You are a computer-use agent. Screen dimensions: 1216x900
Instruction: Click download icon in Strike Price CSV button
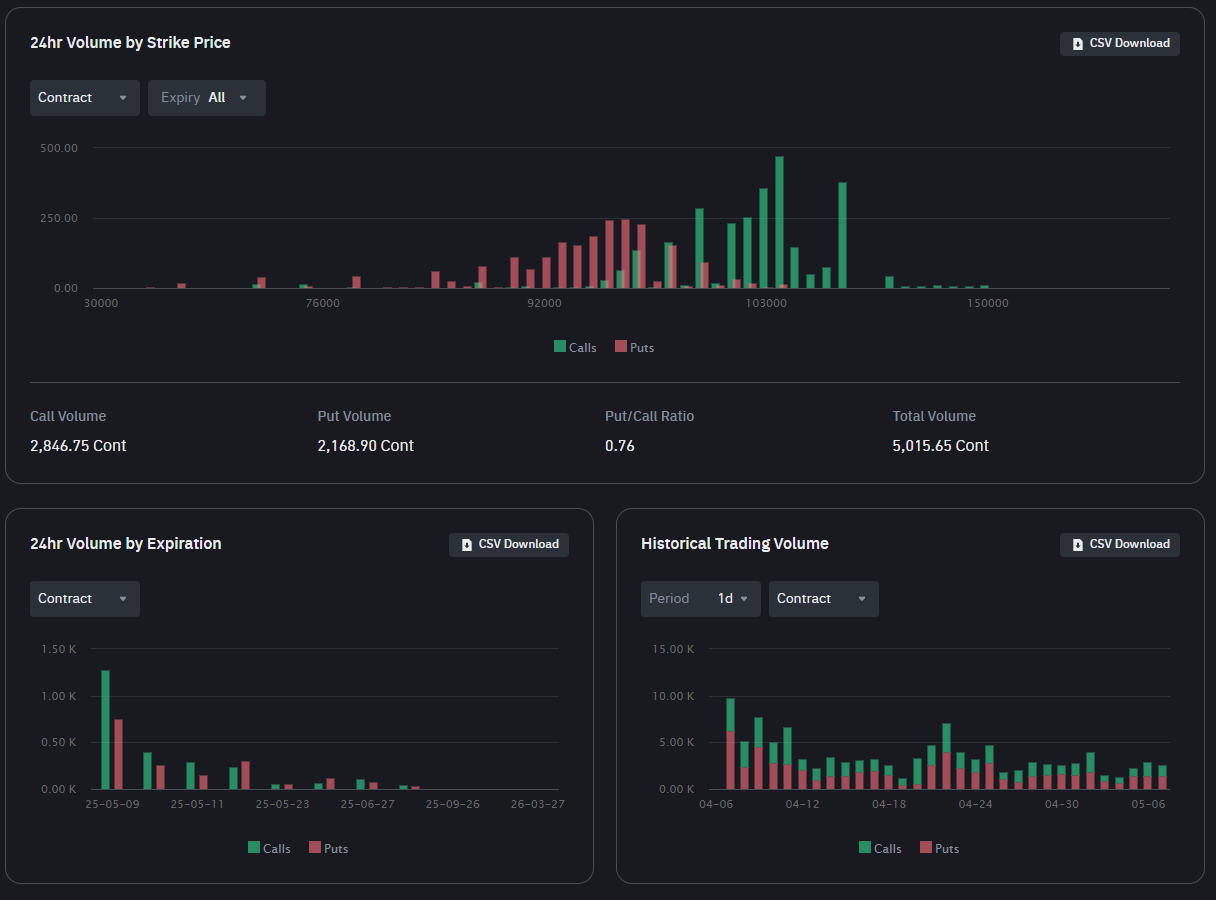coord(1077,44)
